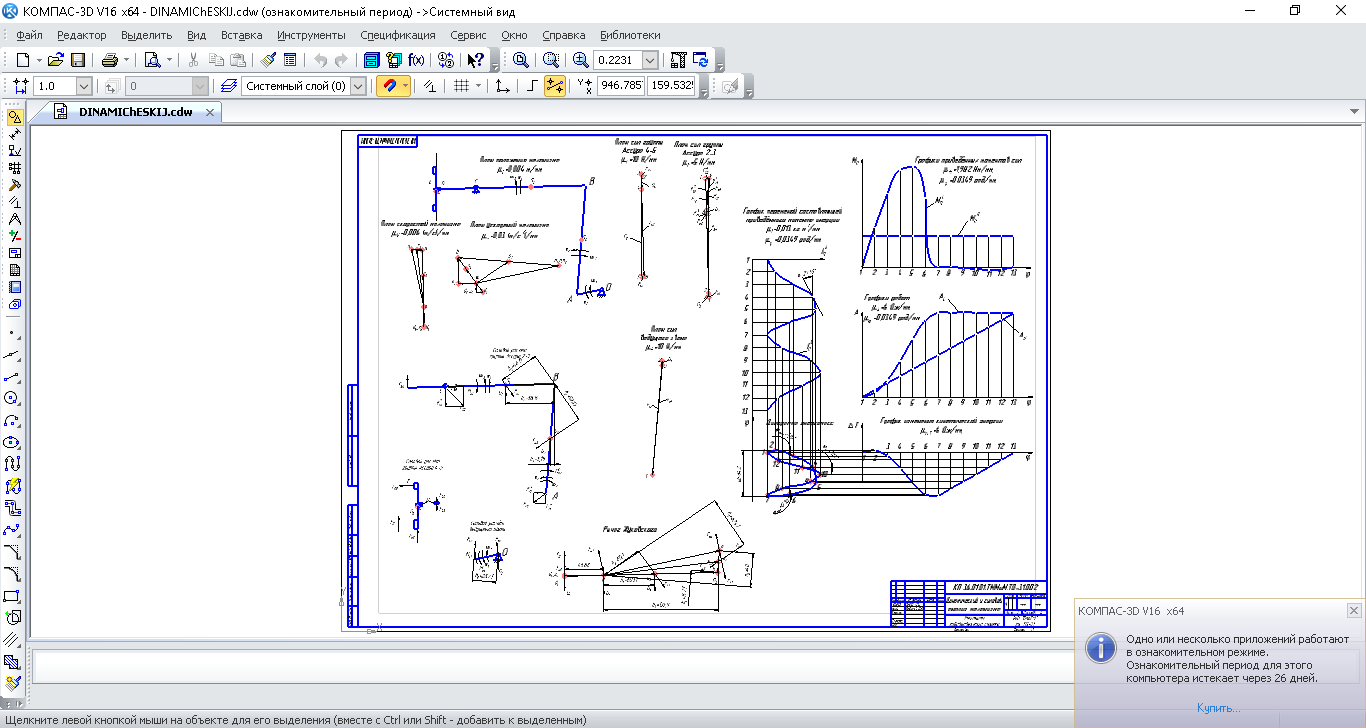Select the Line segment tool
This screenshot has width=1366, height=728.
pos(13,376)
